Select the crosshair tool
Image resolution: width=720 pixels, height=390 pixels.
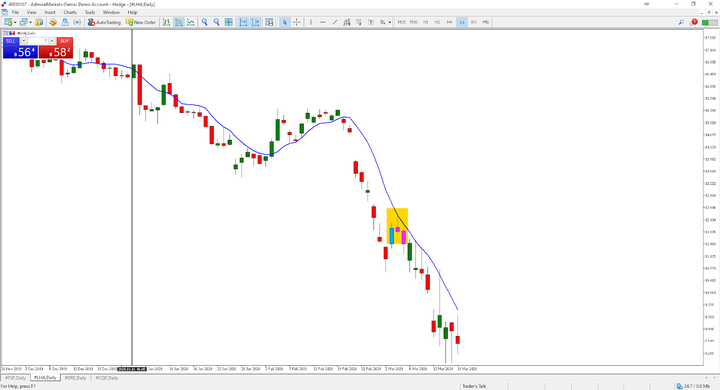[297, 22]
